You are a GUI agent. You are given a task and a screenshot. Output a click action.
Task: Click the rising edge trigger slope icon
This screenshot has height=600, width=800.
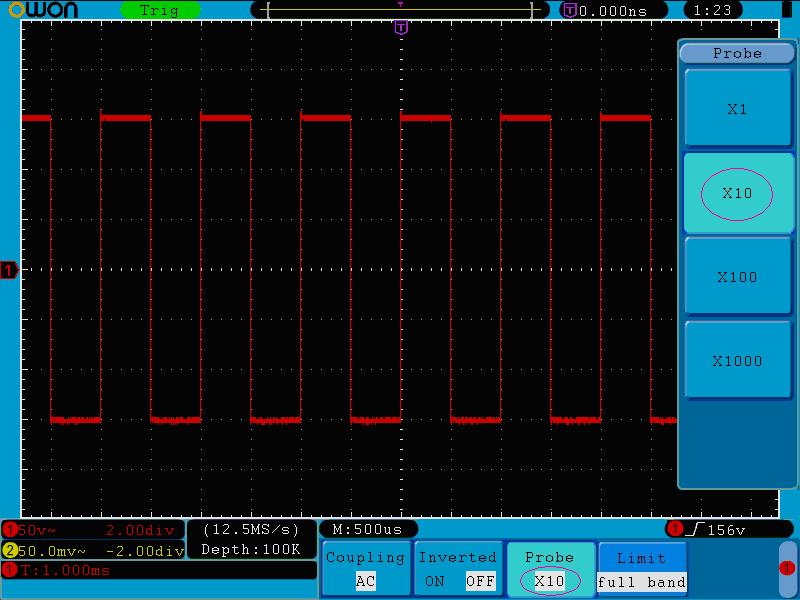tap(695, 530)
